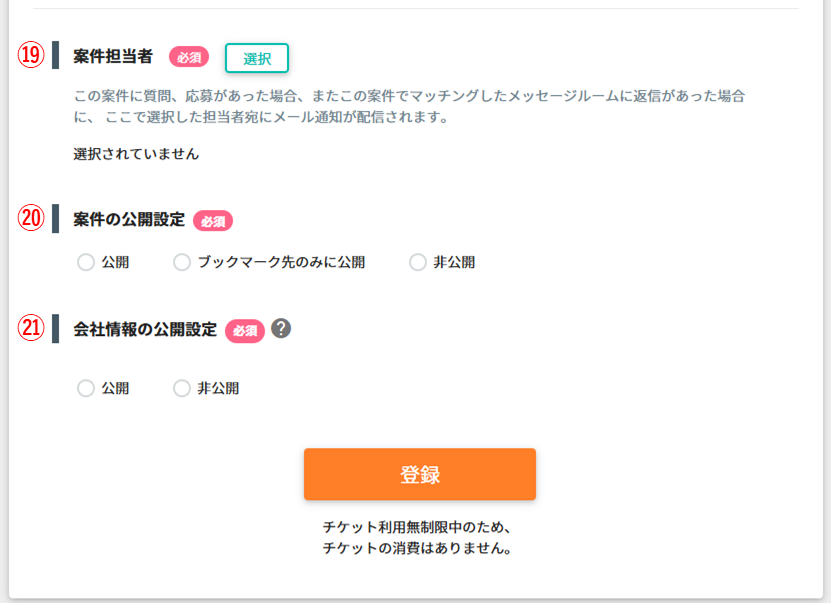Submit the form with 登録 button
This screenshot has width=831, height=603.
click(x=420, y=474)
